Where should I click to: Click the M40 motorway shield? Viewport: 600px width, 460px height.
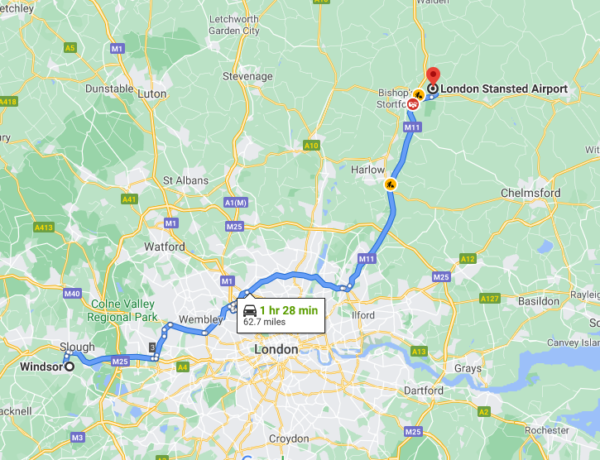[72, 294]
